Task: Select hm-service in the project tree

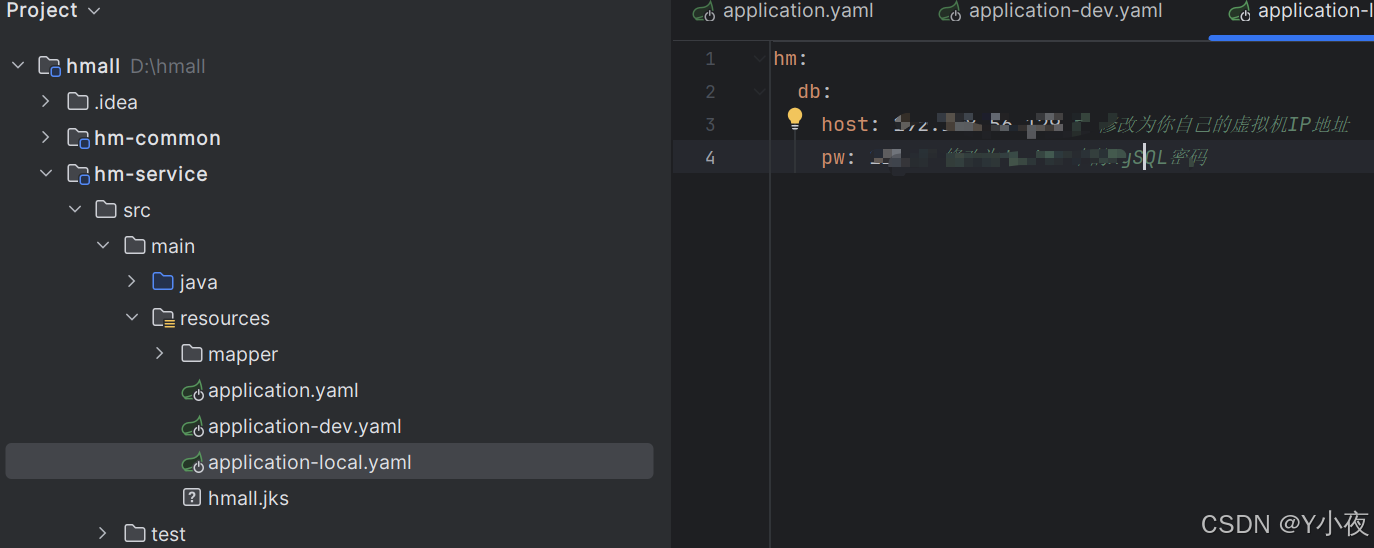Action: 151,174
